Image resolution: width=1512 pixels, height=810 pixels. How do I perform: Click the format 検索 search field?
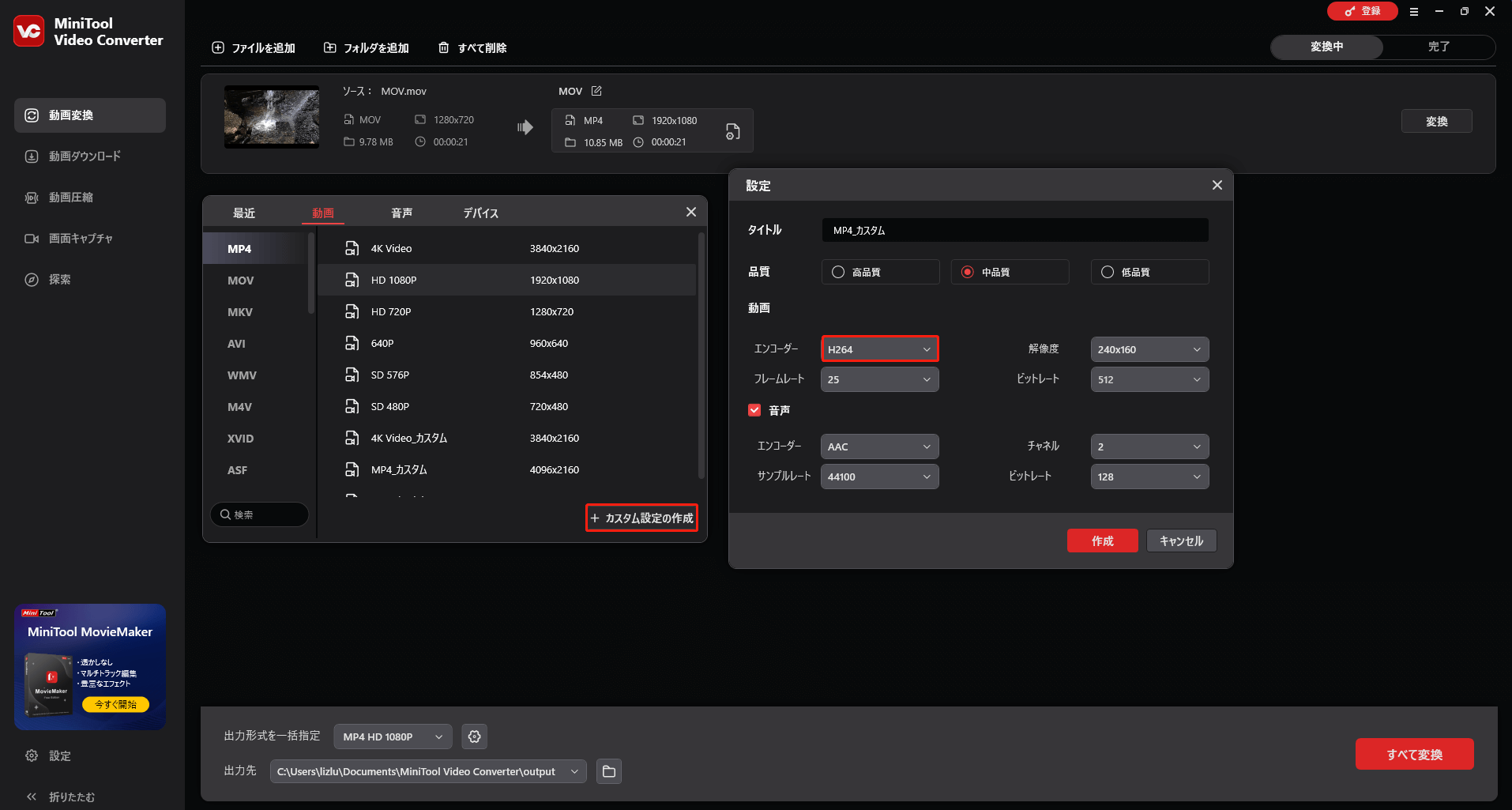coord(259,514)
